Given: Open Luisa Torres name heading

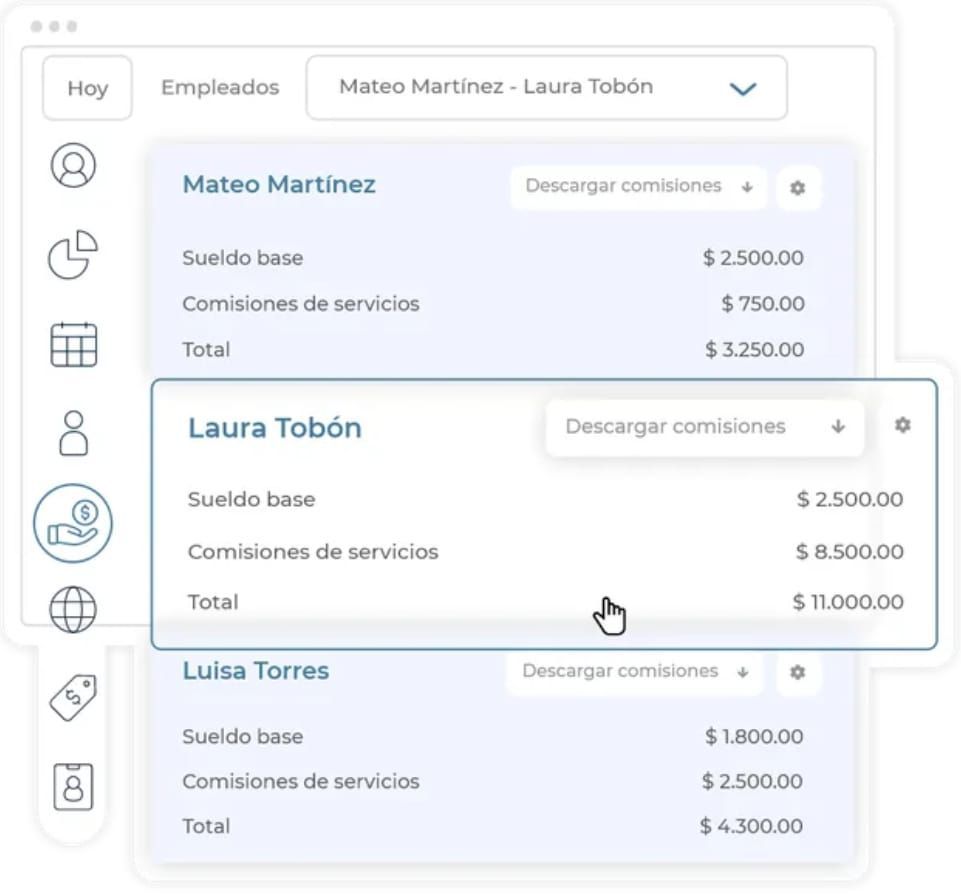Looking at the screenshot, I should point(256,671).
